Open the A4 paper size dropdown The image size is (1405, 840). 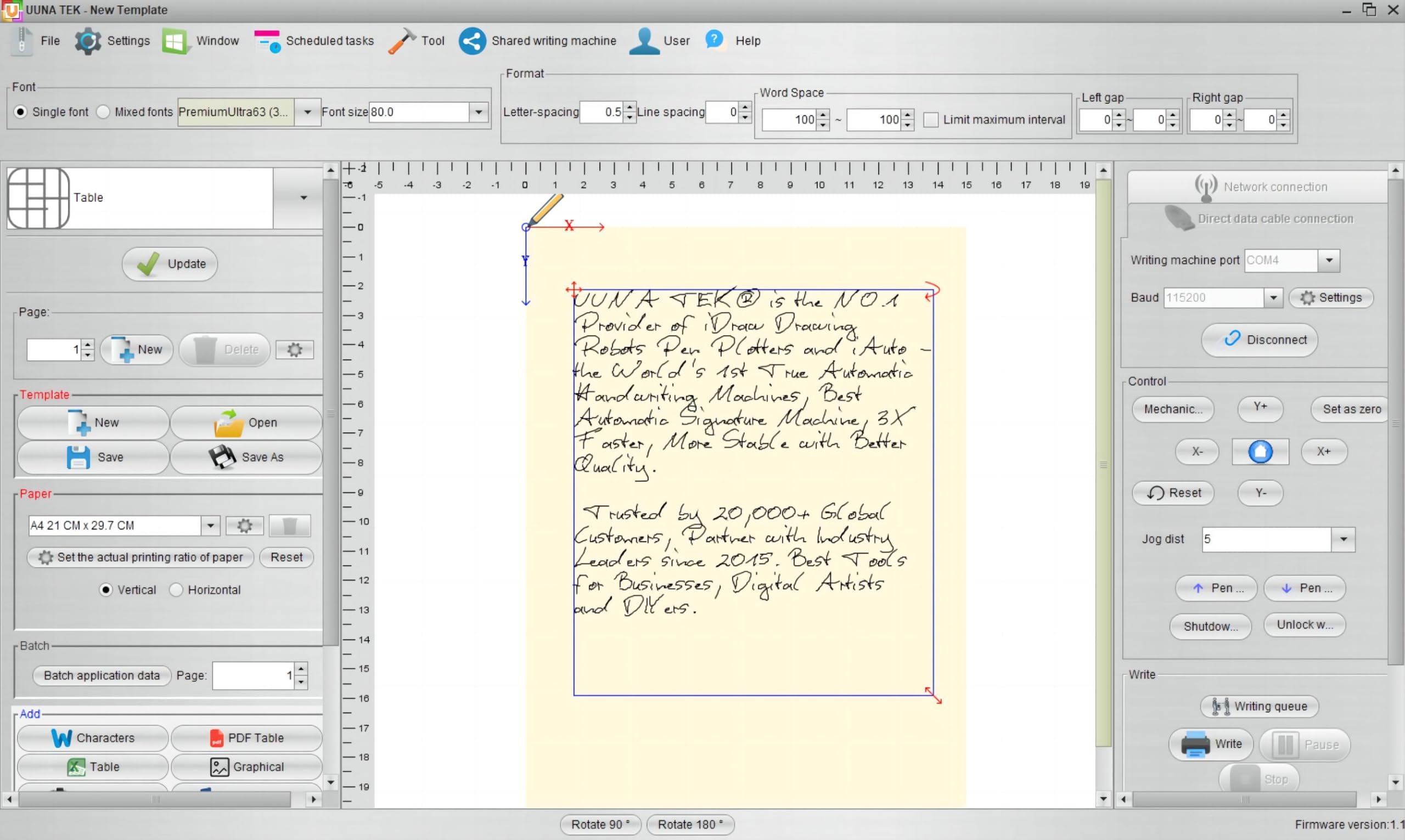[210, 525]
